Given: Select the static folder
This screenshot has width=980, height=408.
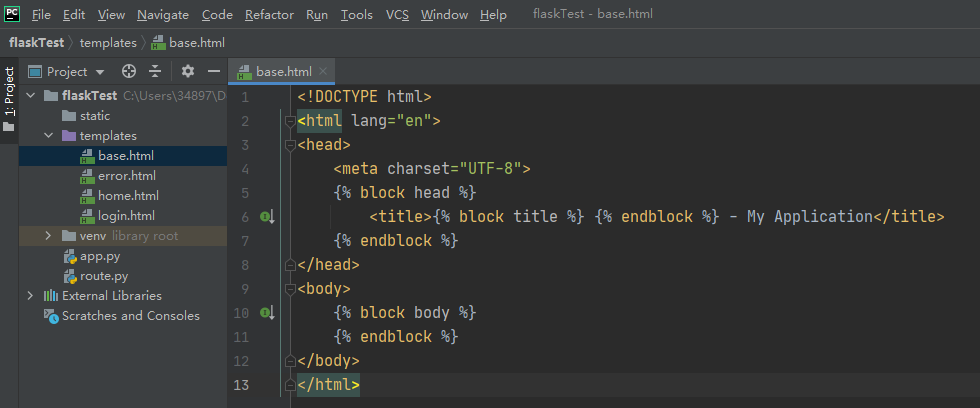Looking at the screenshot, I should (x=123, y=116).
